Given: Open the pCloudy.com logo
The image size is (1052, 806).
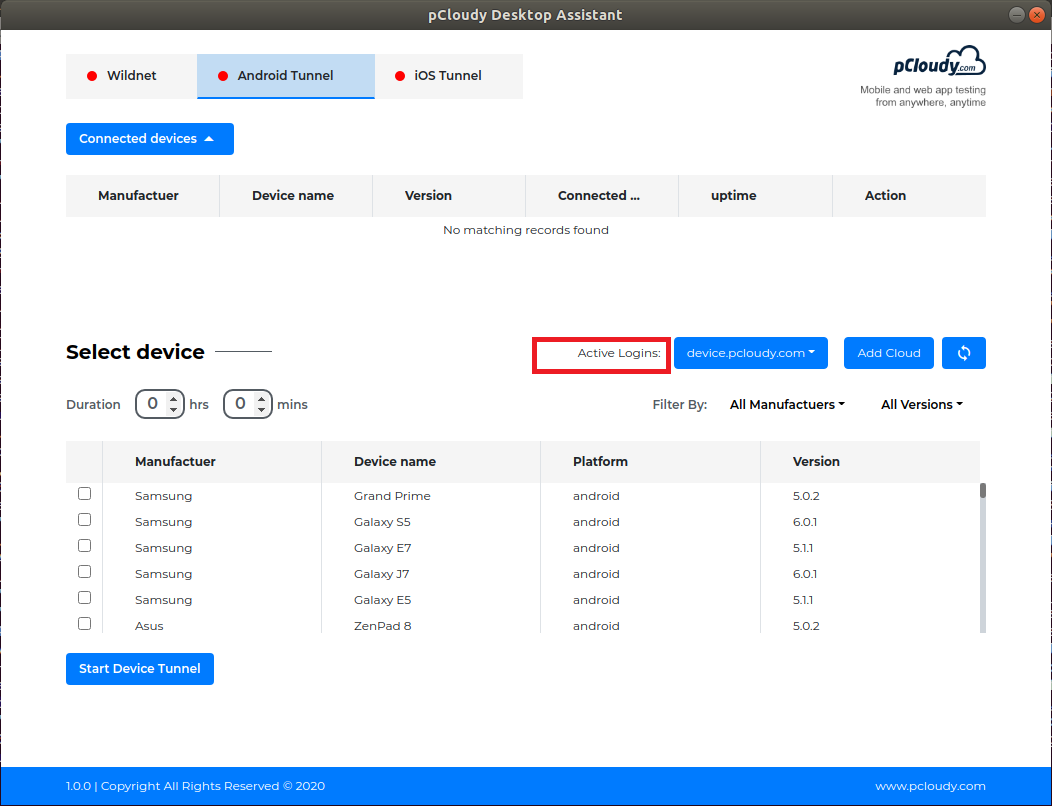Looking at the screenshot, I should (x=939, y=61).
